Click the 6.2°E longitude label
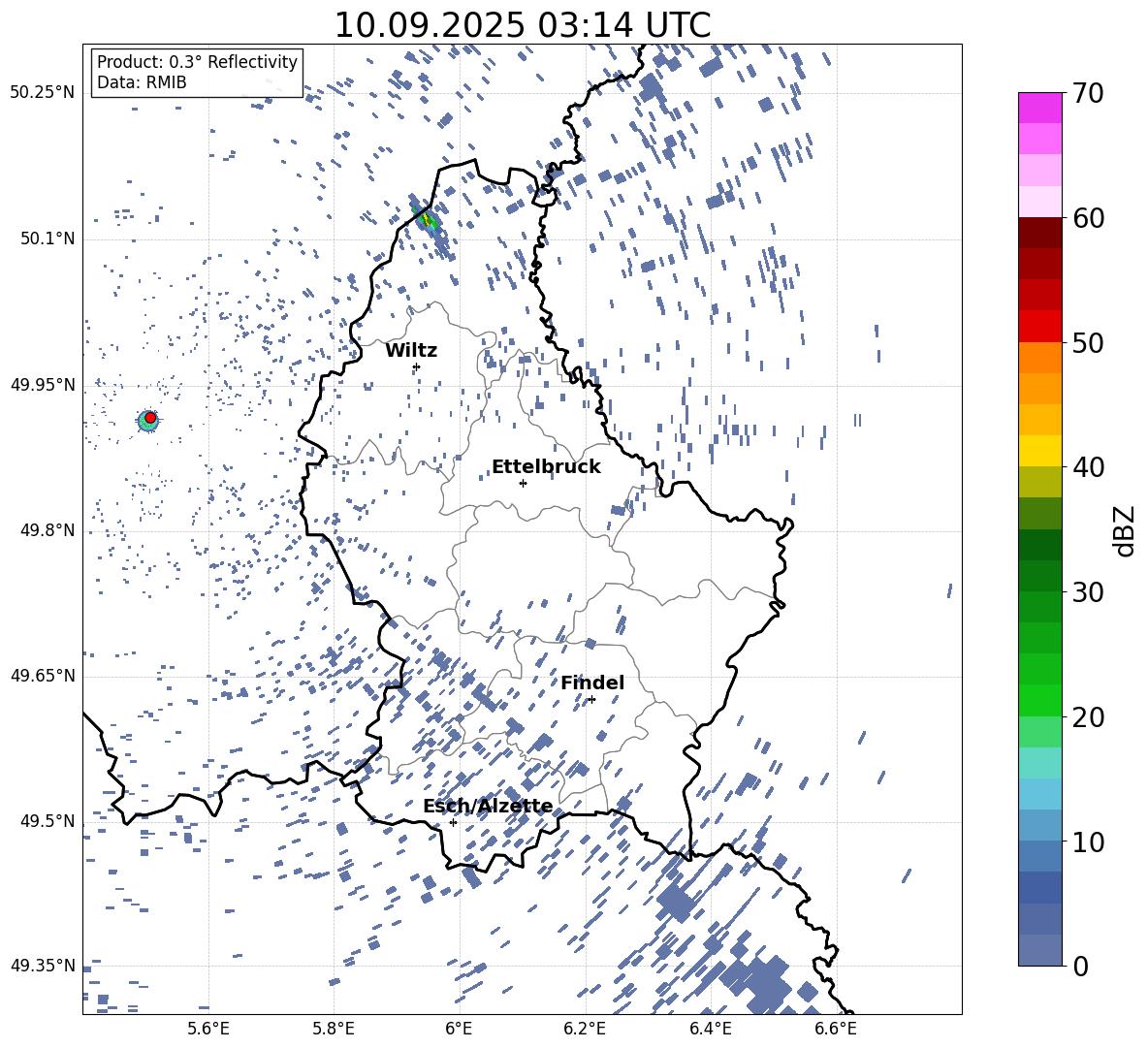 click(x=585, y=1029)
